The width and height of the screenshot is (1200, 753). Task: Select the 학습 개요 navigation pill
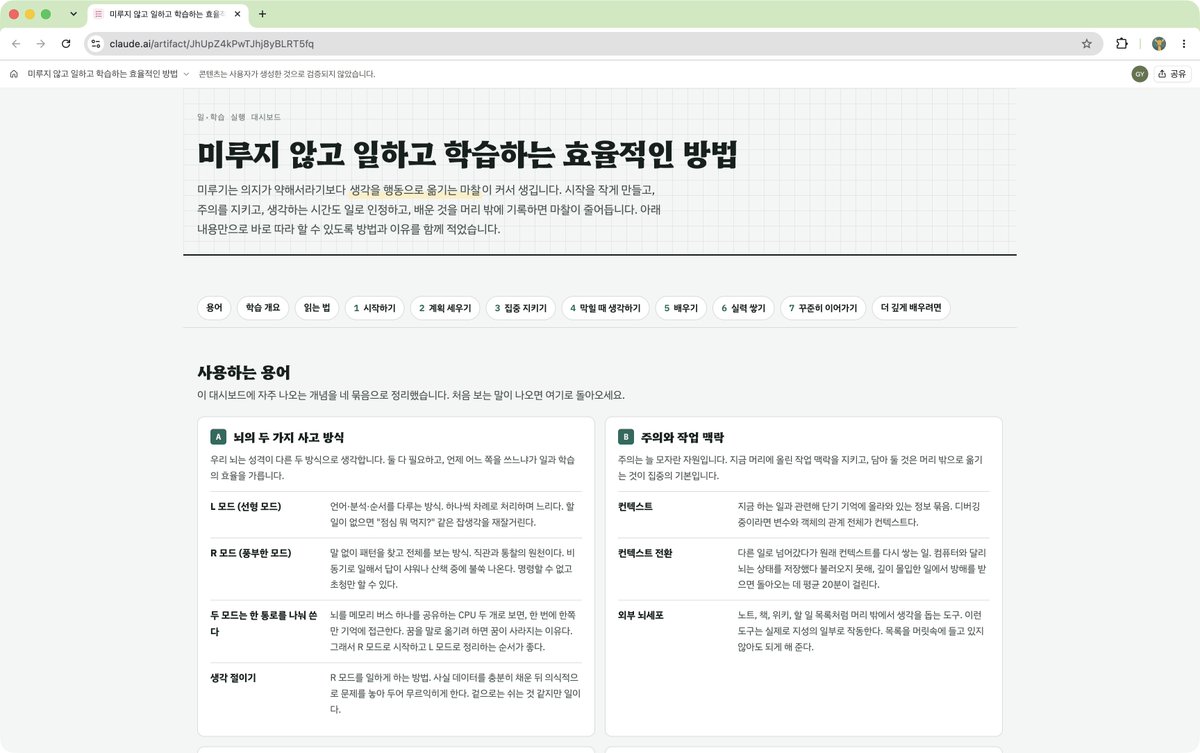(264, 308)
